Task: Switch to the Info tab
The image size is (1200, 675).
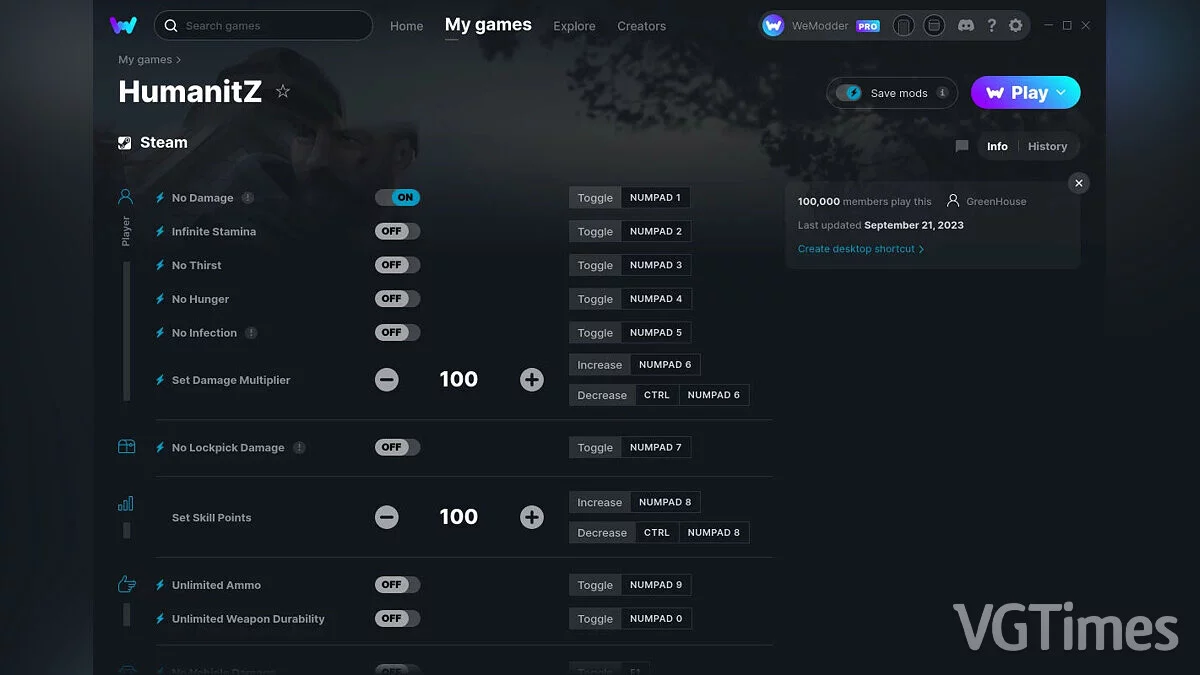Action: [997, 146]
